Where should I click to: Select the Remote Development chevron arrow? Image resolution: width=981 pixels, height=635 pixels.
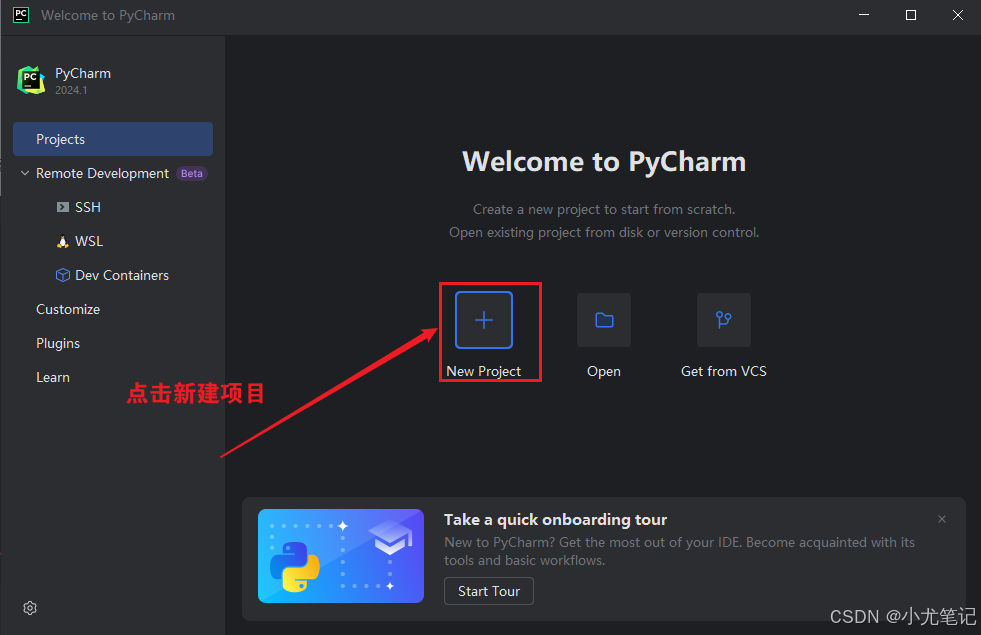click(24, 173)
